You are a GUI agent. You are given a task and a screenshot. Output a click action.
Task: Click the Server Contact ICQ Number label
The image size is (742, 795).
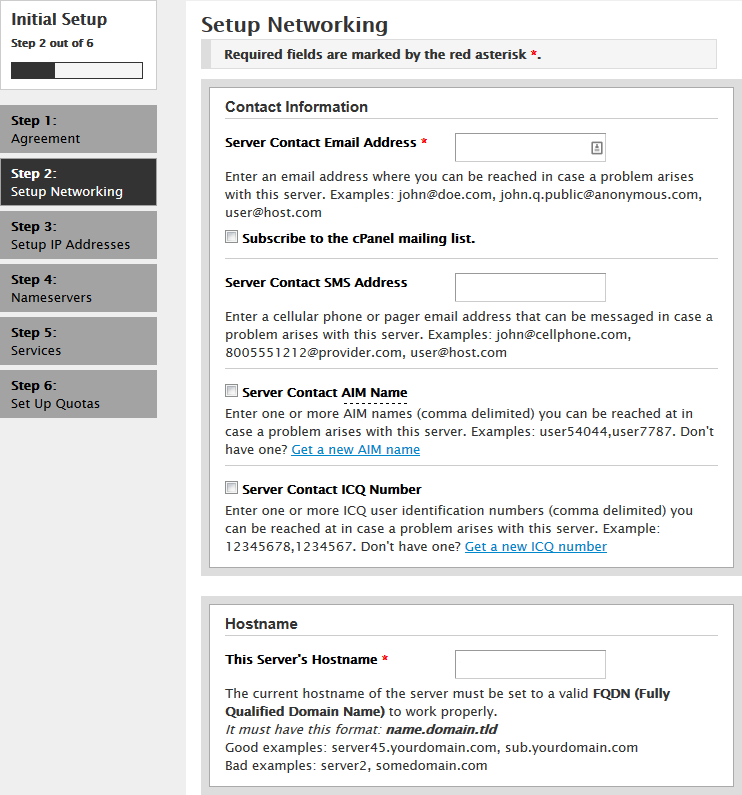332,489
